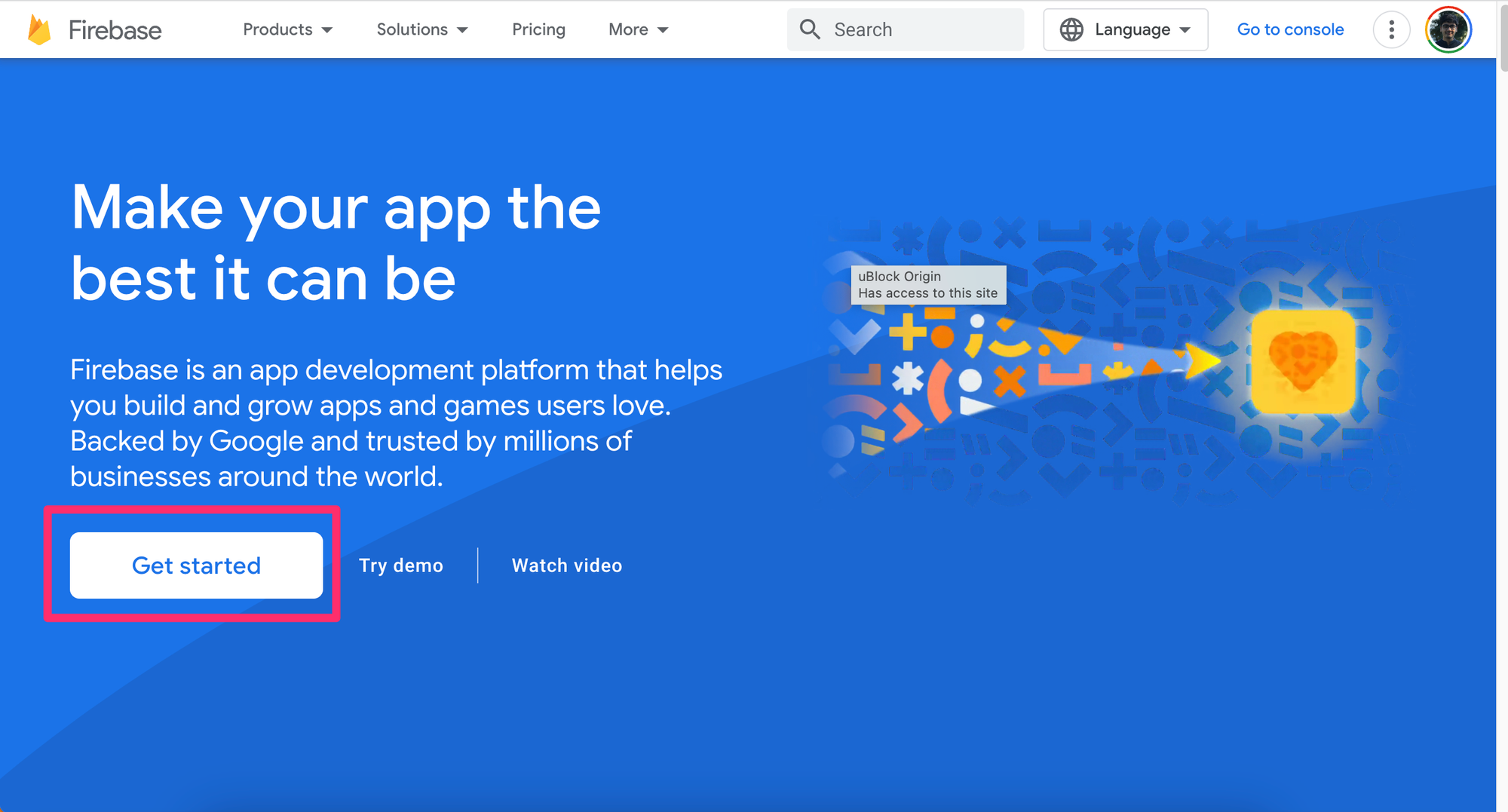Click the Firebase description paragraph

pos(396,423)
